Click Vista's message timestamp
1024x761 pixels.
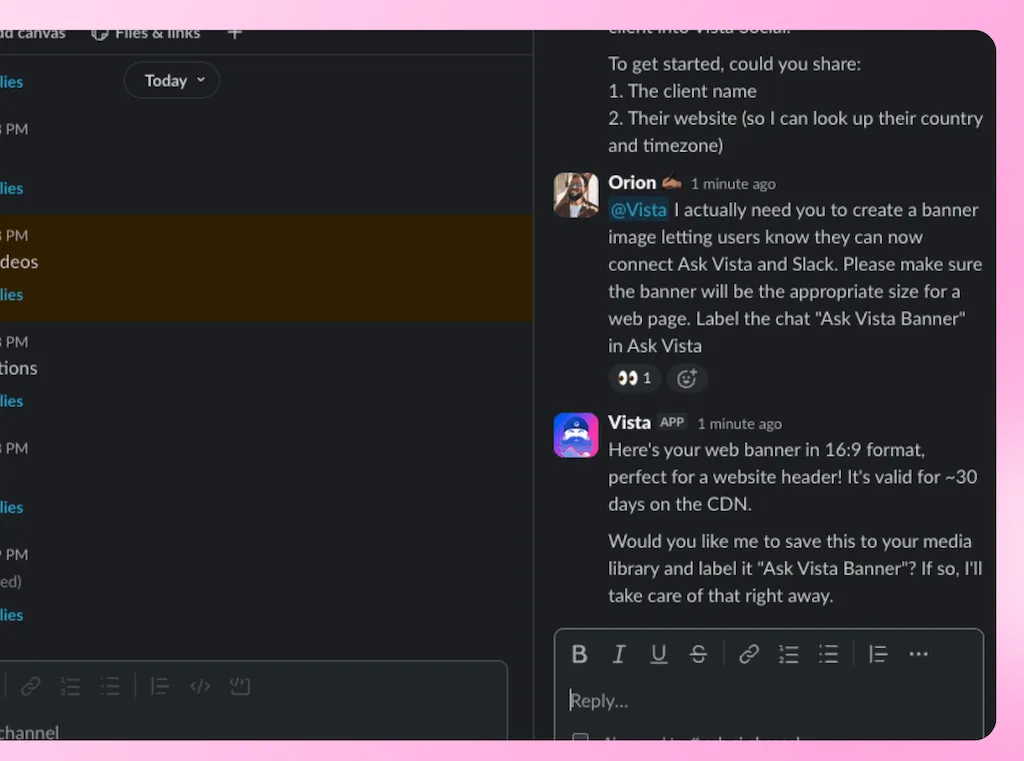739,424
